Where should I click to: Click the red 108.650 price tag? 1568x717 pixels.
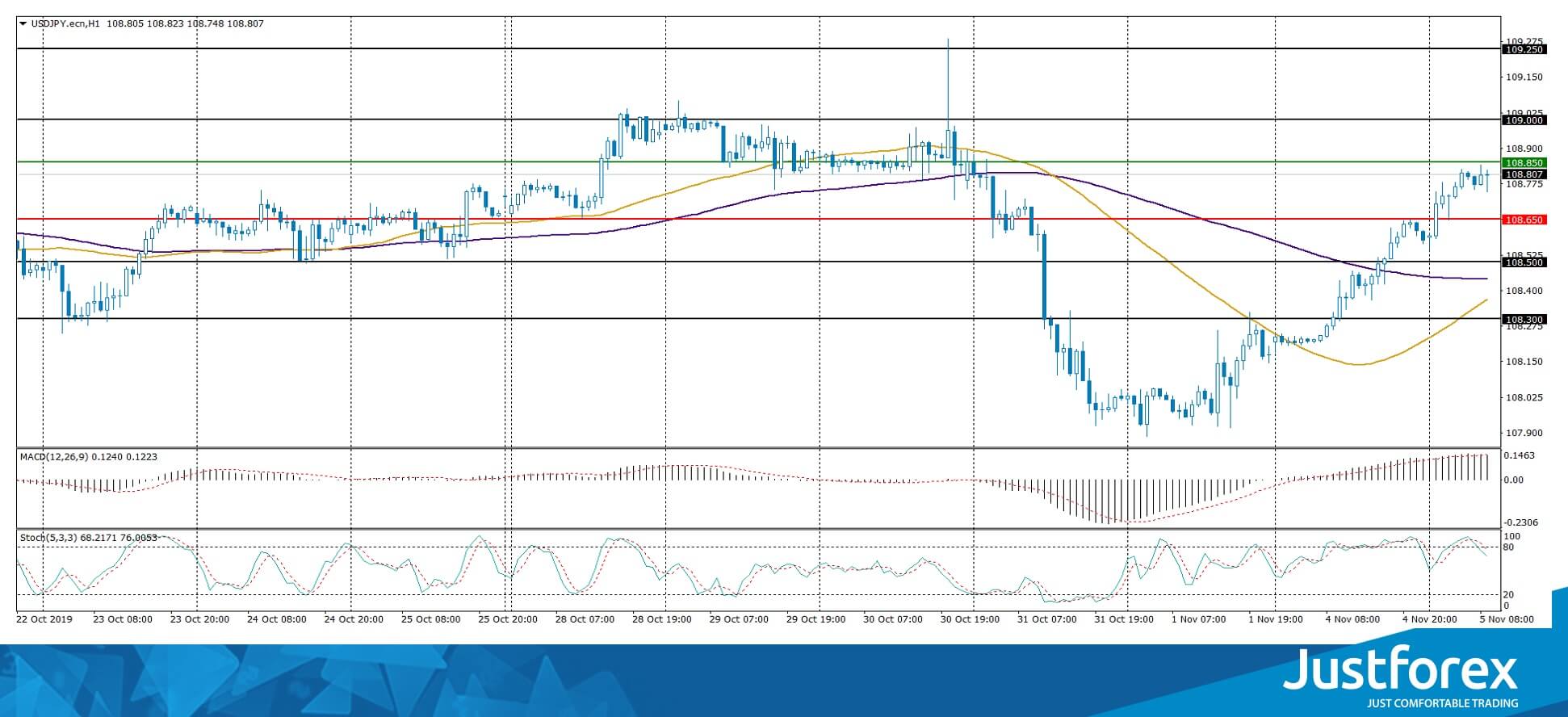(1523, 220)
